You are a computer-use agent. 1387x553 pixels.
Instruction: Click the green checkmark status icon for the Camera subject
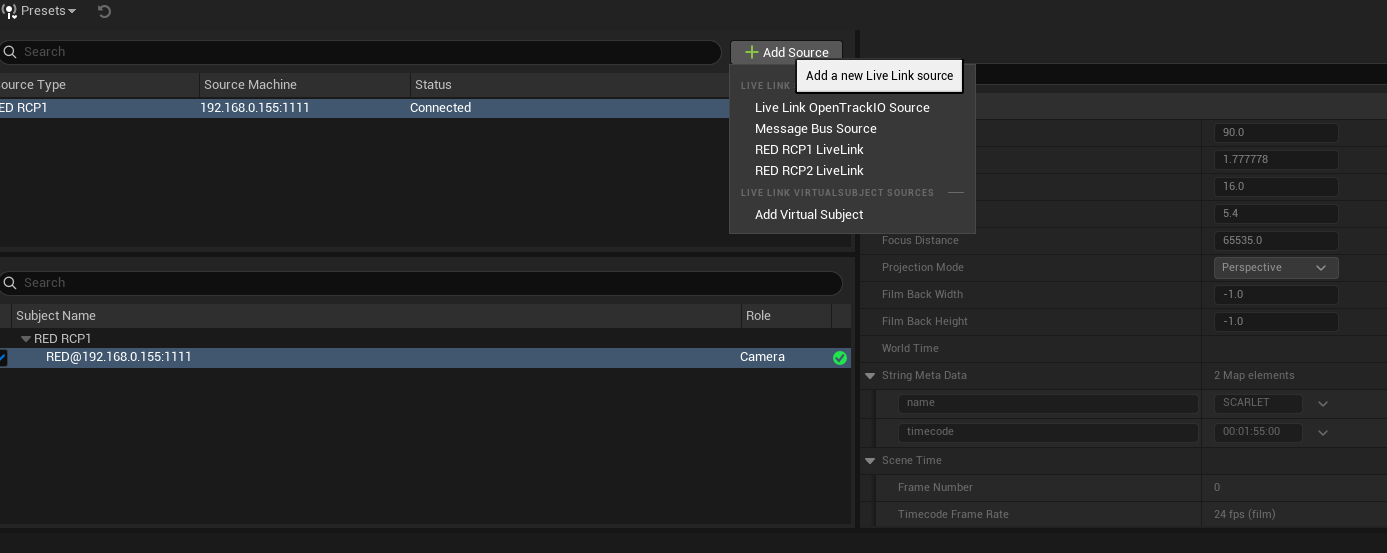coord(840,358)
